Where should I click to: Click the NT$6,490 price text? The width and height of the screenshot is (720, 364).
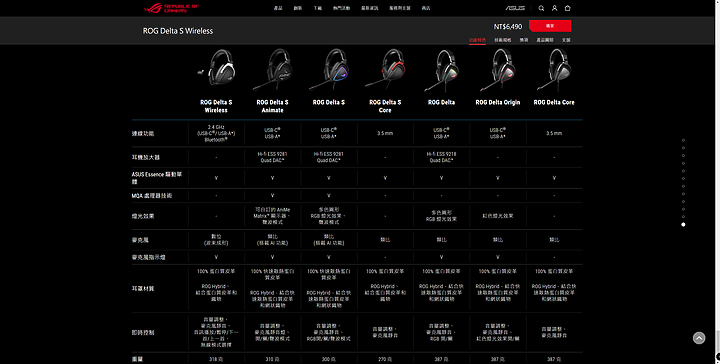508,27
